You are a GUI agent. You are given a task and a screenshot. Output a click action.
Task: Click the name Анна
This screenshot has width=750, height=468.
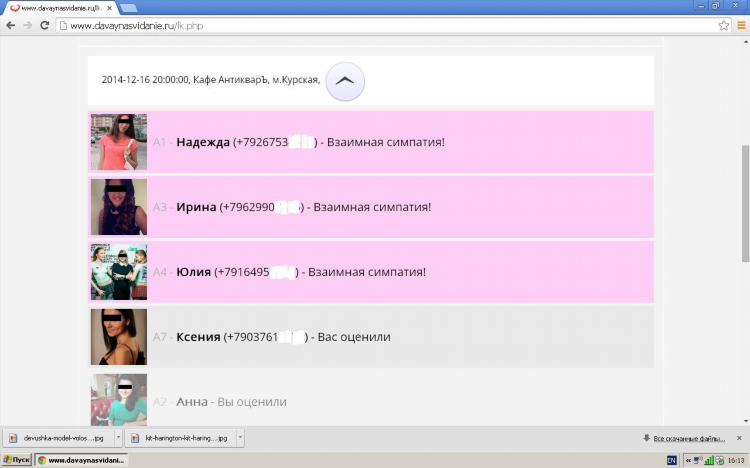click(x=192, y=402)
